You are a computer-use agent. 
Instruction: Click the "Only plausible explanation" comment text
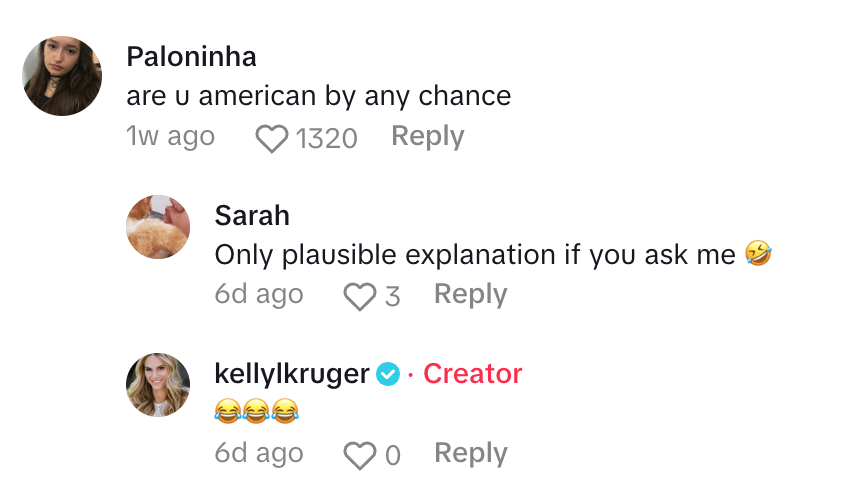click(475, 255)
